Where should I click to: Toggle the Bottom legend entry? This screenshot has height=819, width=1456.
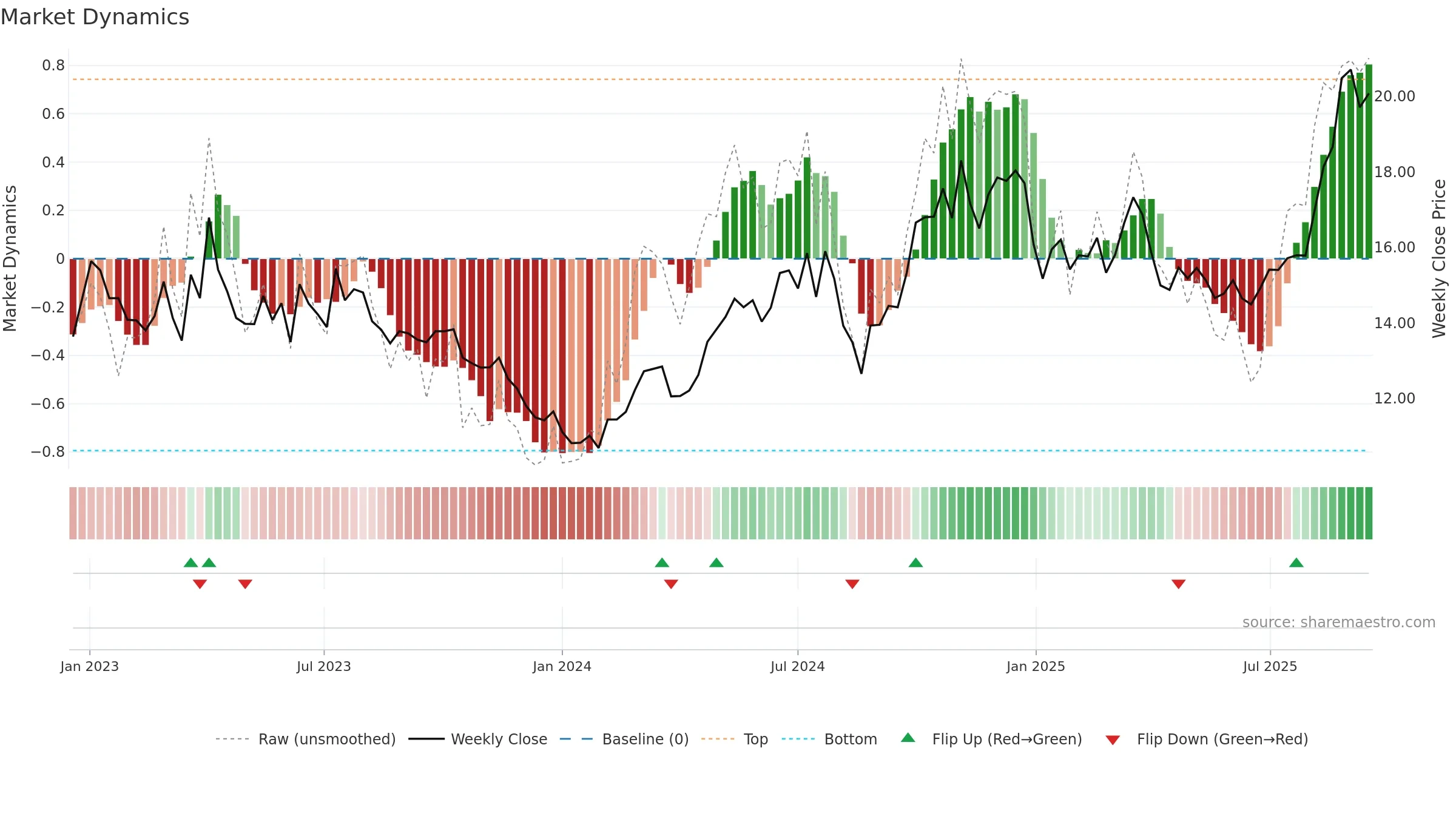click(829, 739)
